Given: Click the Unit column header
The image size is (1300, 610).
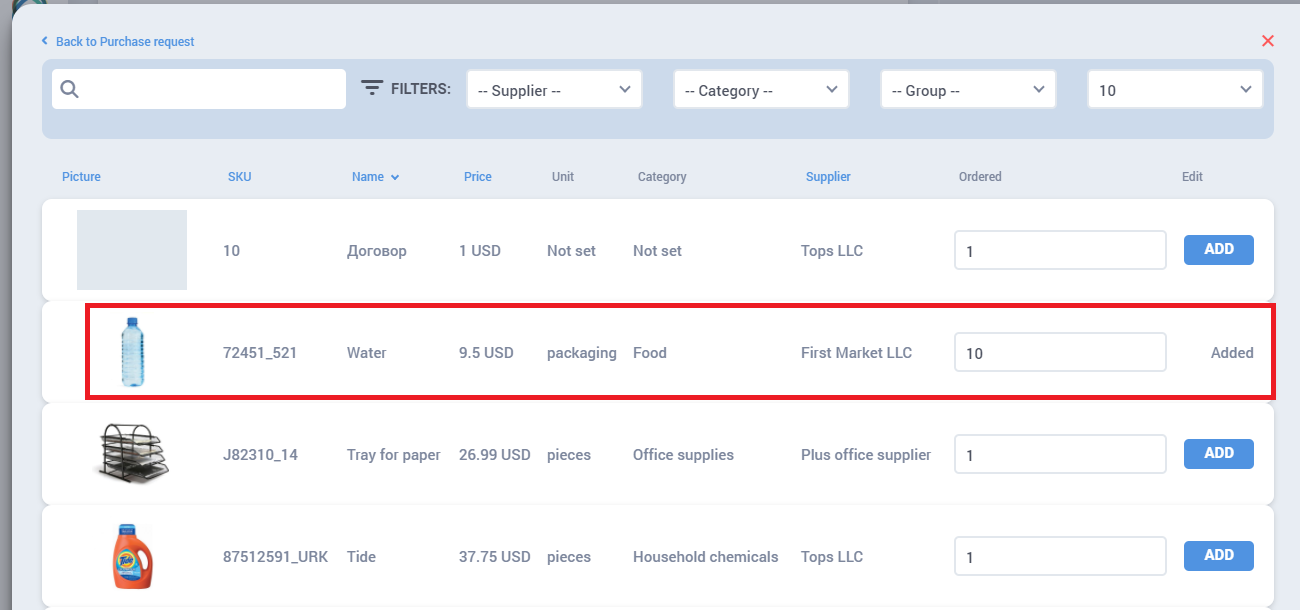Looking at the screenshot, I should [563, 177].
